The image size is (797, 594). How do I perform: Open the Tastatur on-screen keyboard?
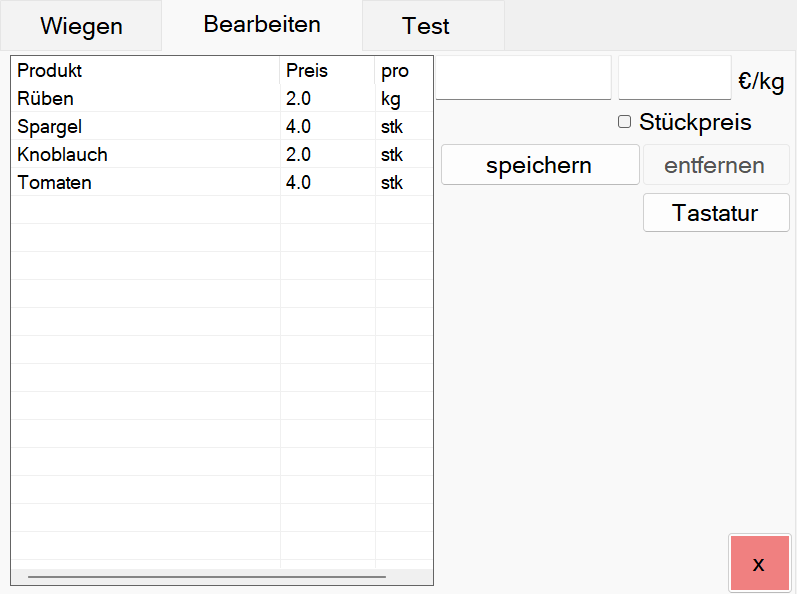[715, 213]
